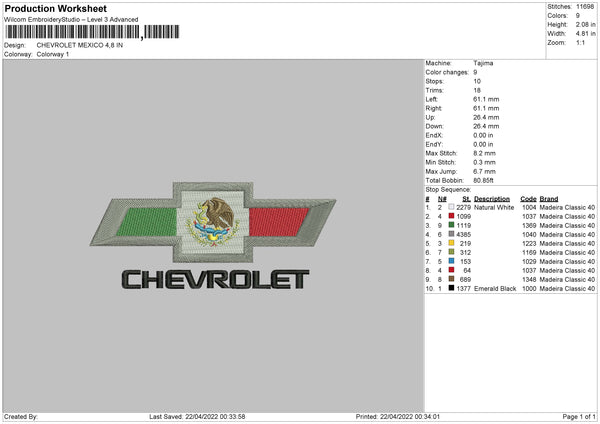Click thread code 1223
This screenshot has width=600, height=424.
point(529,243)
